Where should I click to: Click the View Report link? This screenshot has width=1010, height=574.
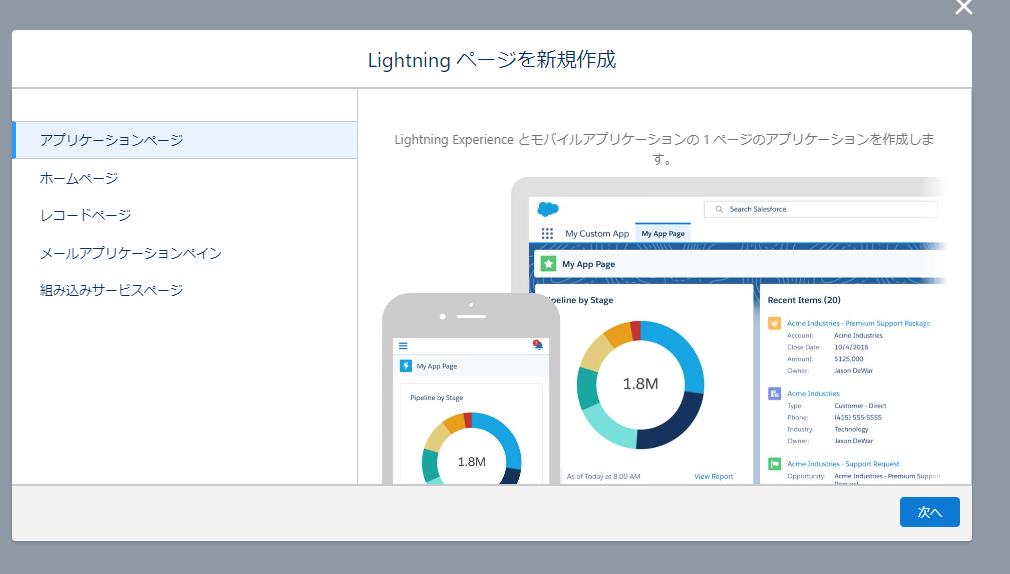click(x=713, y=477)
